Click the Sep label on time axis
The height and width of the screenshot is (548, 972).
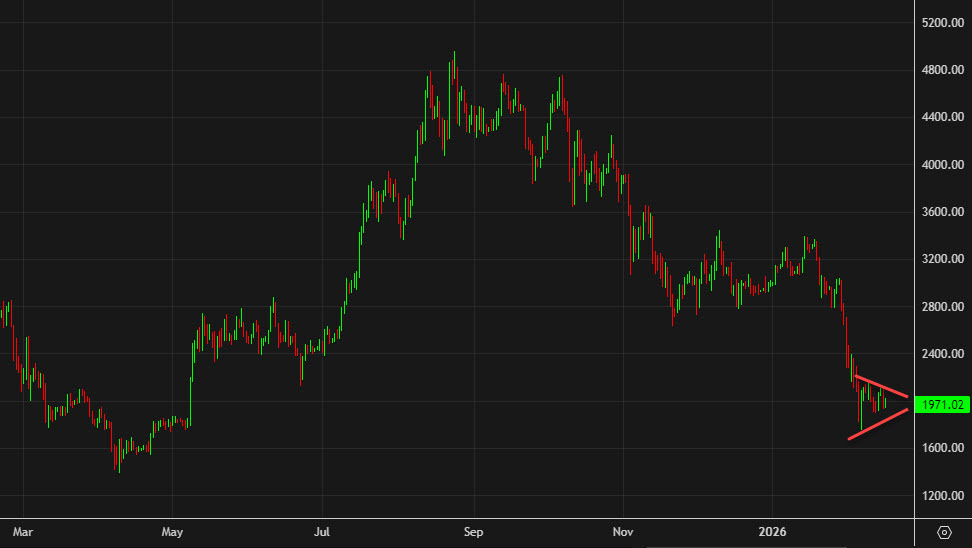474,532
